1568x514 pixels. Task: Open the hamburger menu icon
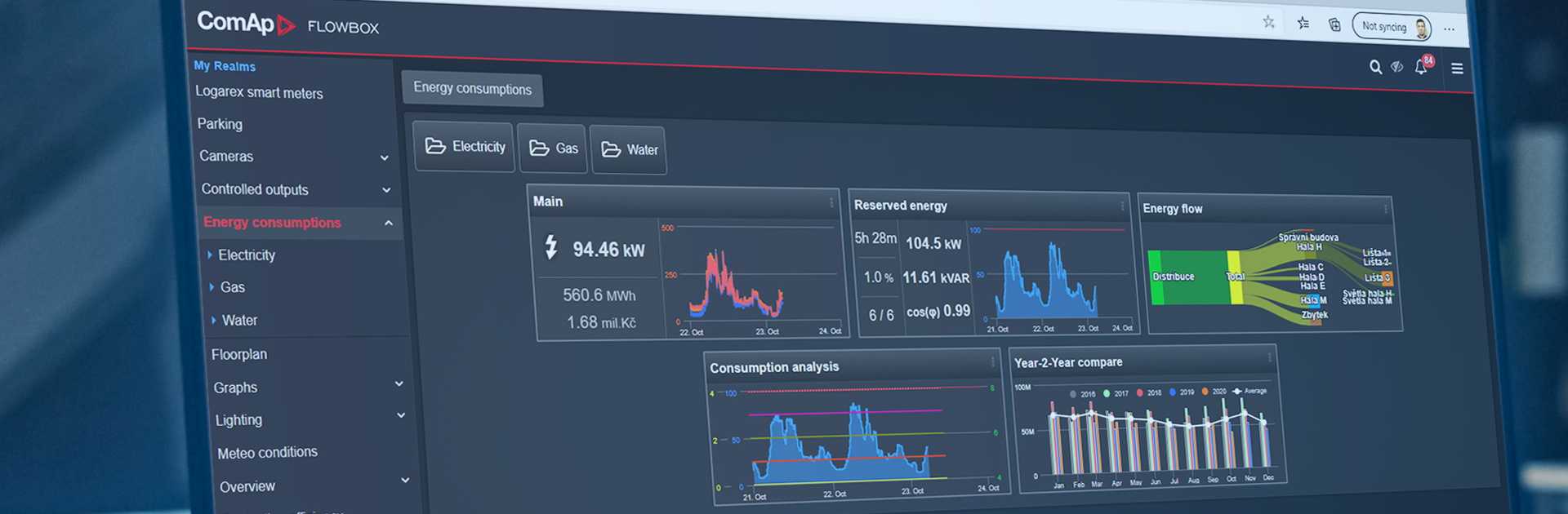point(1457,69)
